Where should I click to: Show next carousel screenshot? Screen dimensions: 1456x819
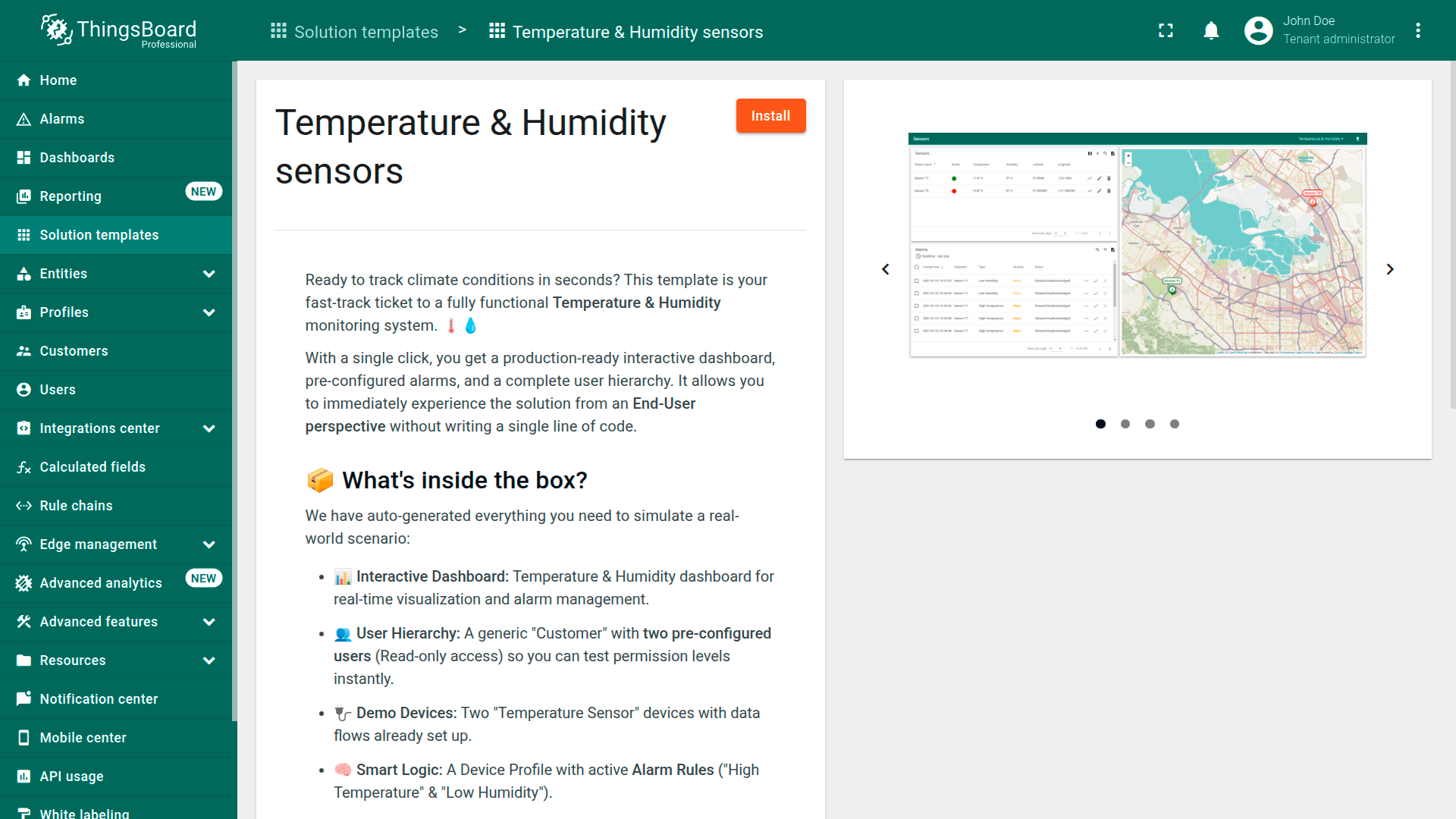[x=1389, y=269]
